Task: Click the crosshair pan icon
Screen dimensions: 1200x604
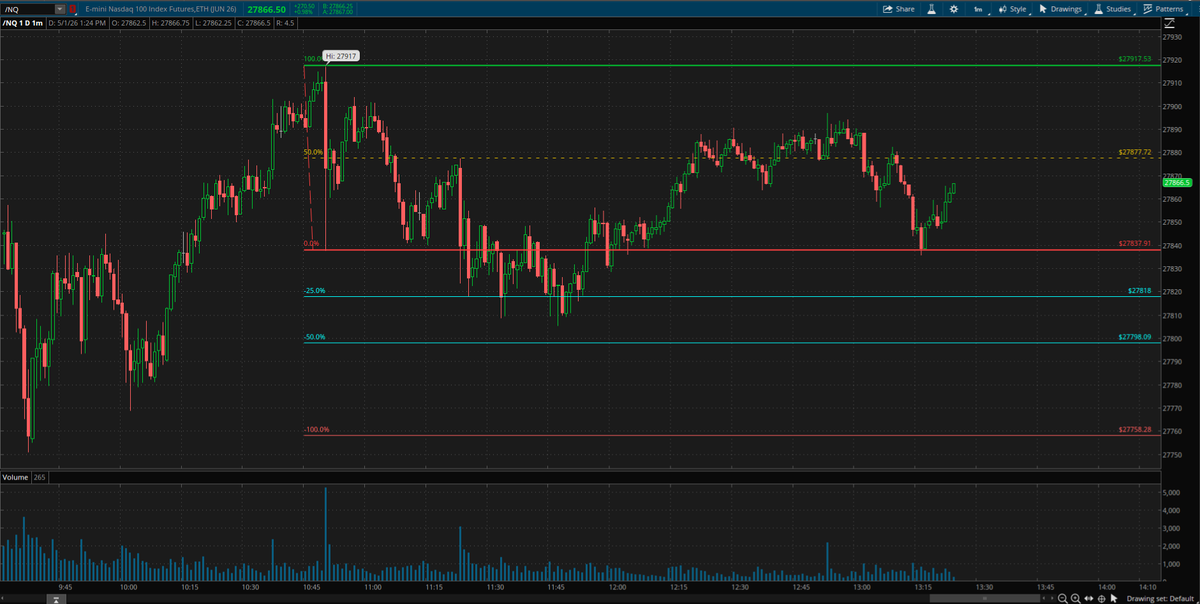Action: (x=1101, y=598)
